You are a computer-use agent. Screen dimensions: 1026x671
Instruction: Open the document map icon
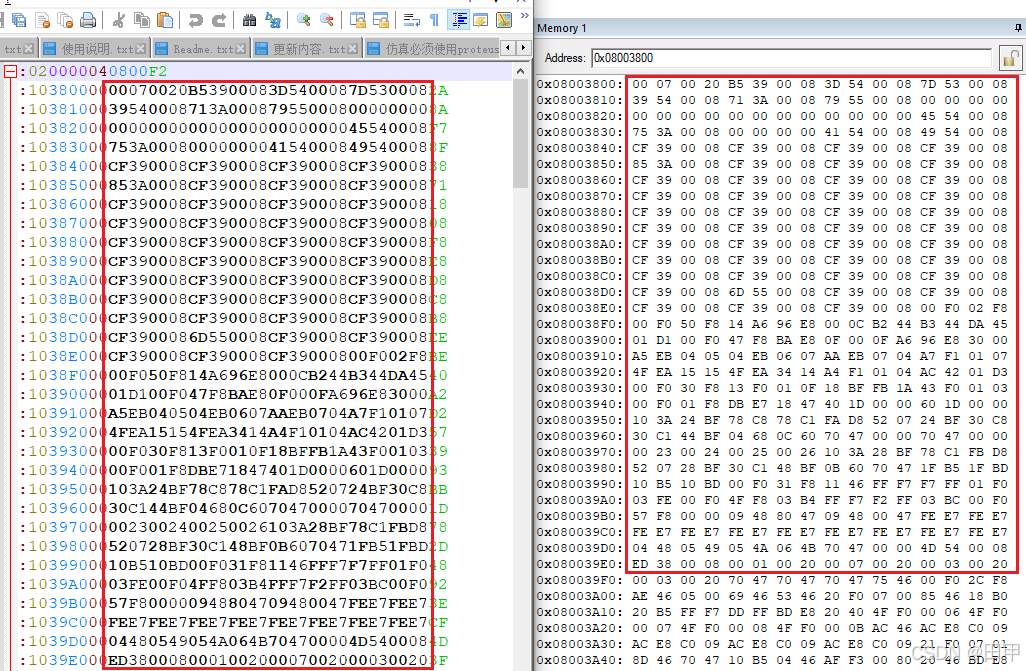[x=504, y=20]
